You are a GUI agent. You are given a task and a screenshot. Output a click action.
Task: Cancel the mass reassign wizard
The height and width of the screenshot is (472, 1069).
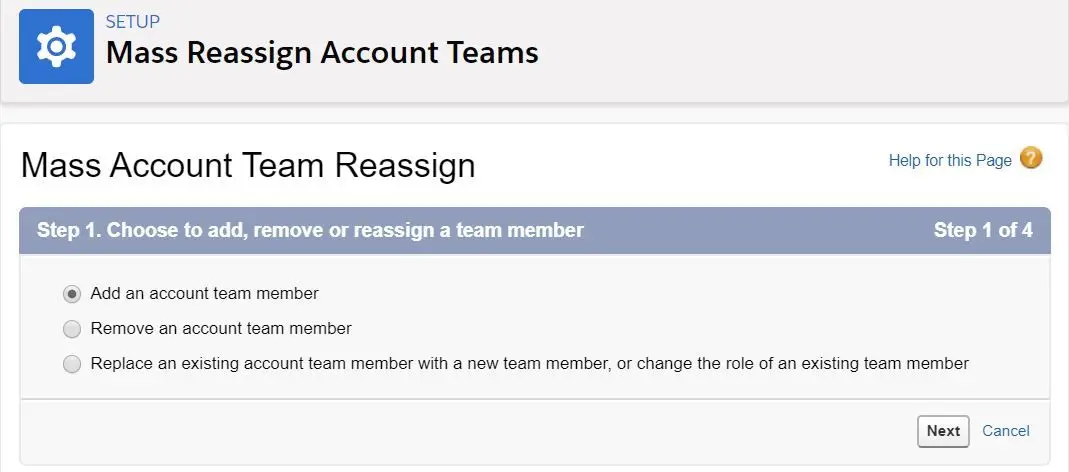(1006, 431)
